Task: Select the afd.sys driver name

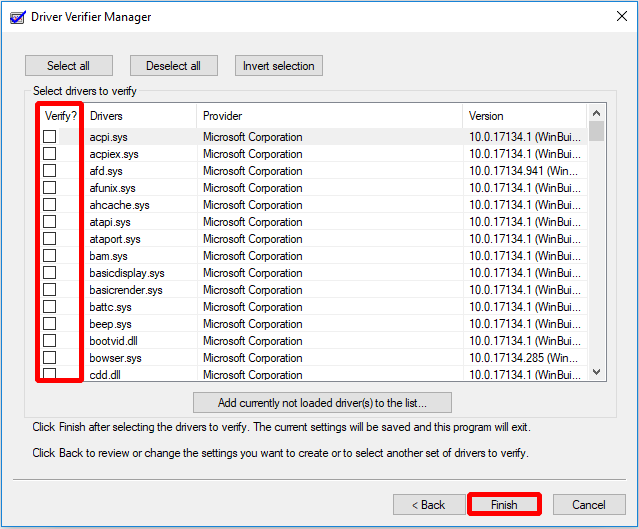Action: click(x=106, y=171)
